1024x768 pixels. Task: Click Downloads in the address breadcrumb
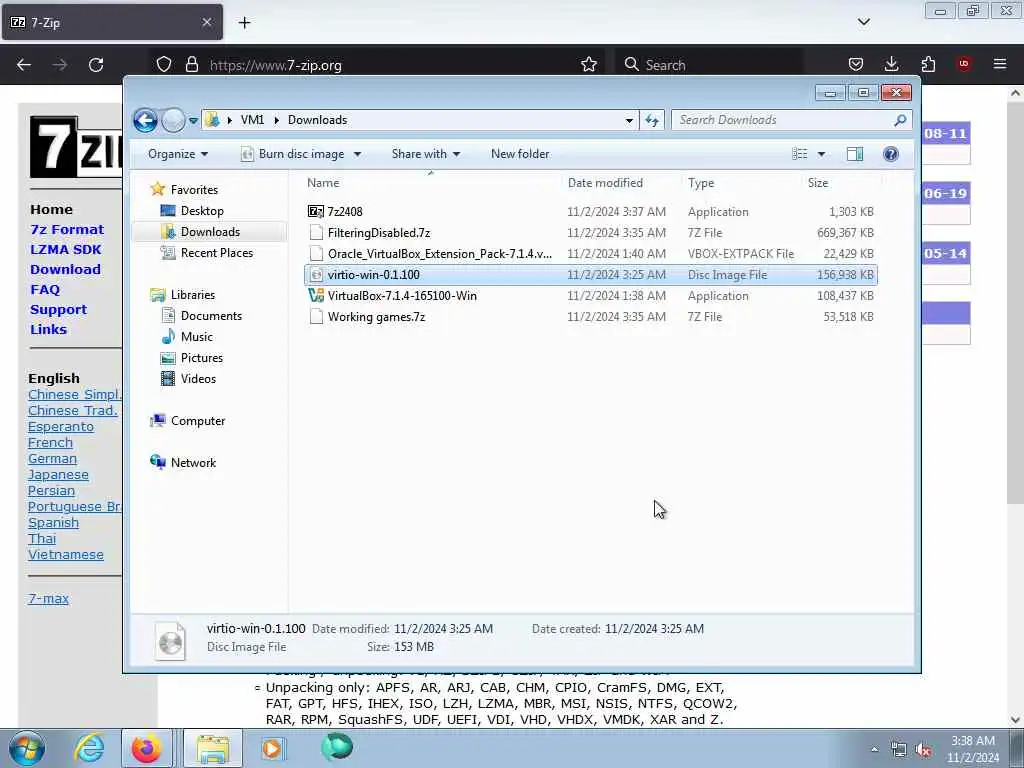[x=317, y=120]
